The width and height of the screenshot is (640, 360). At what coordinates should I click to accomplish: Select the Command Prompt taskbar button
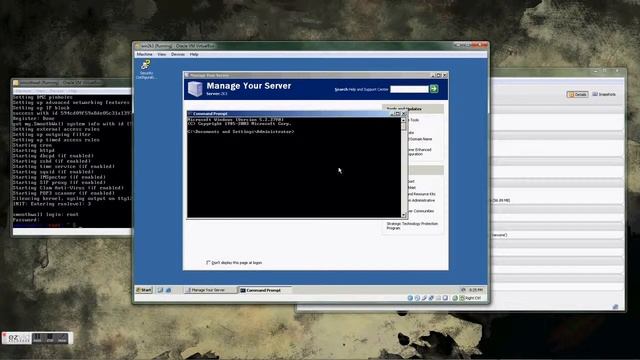pyautogui.click(x=264, y=290)
